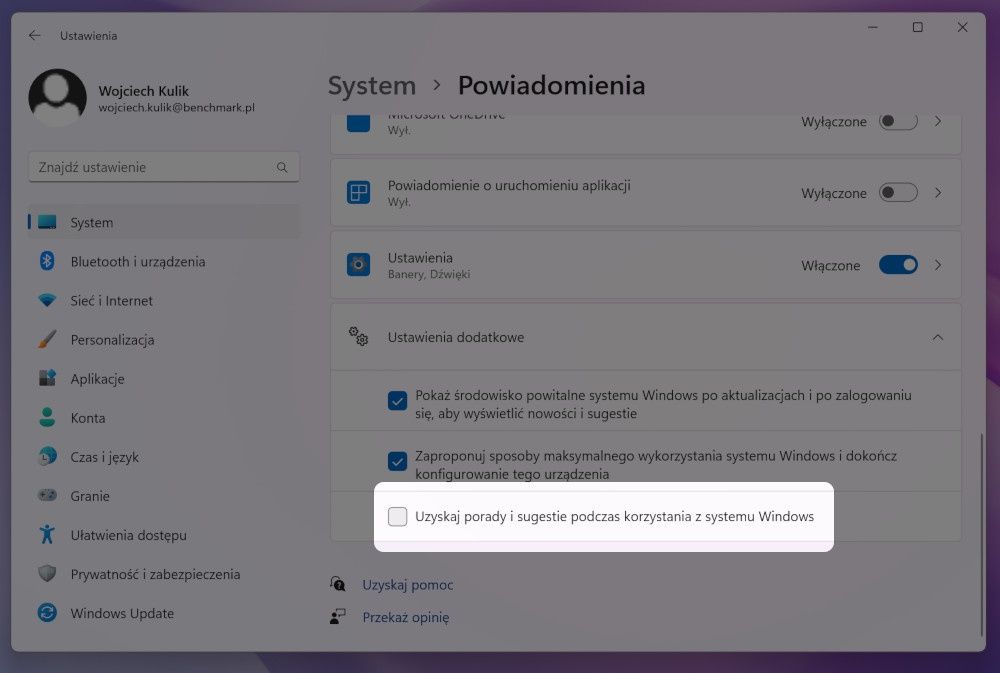1000x673 pixels.
Task: Click the user avatar picture
Action: click(57, 98)
